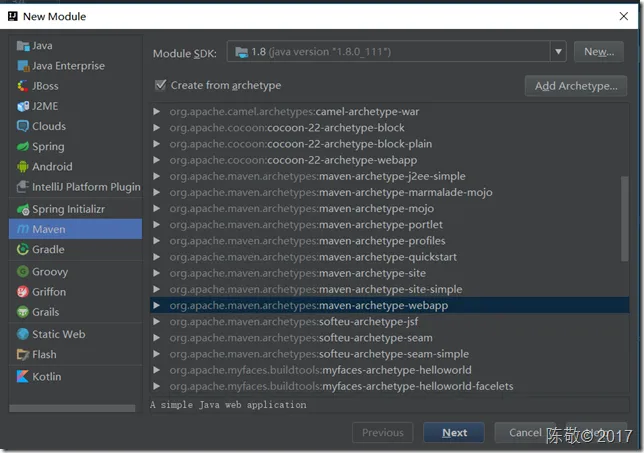Click the Griffon icon
This screenshot has width=644, height=453.
pos(23,292)
